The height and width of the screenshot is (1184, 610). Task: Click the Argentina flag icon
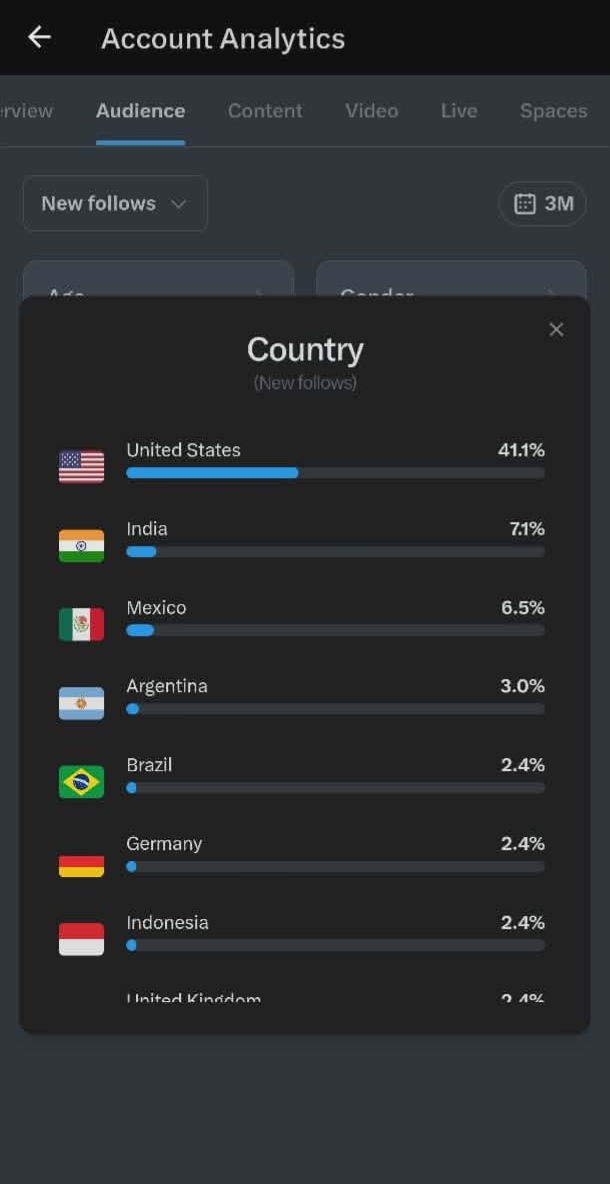coord(82,703)
